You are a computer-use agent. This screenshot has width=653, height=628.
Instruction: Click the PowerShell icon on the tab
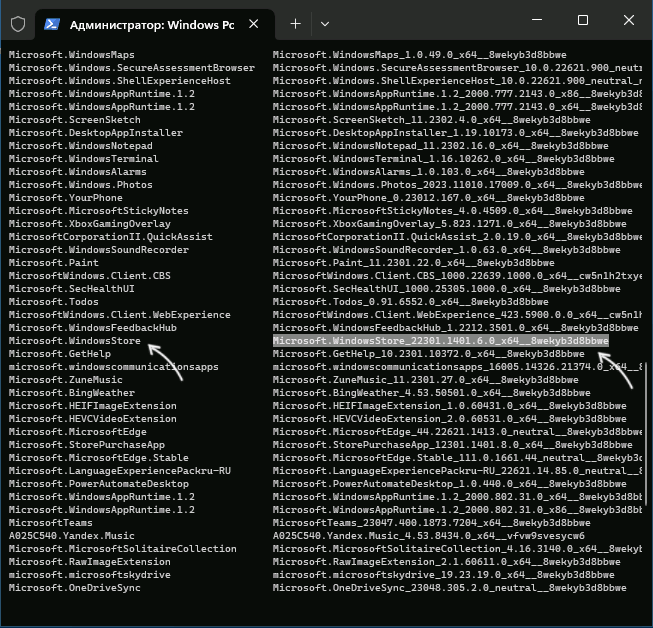pyautogui.click(x=52, y=24)
